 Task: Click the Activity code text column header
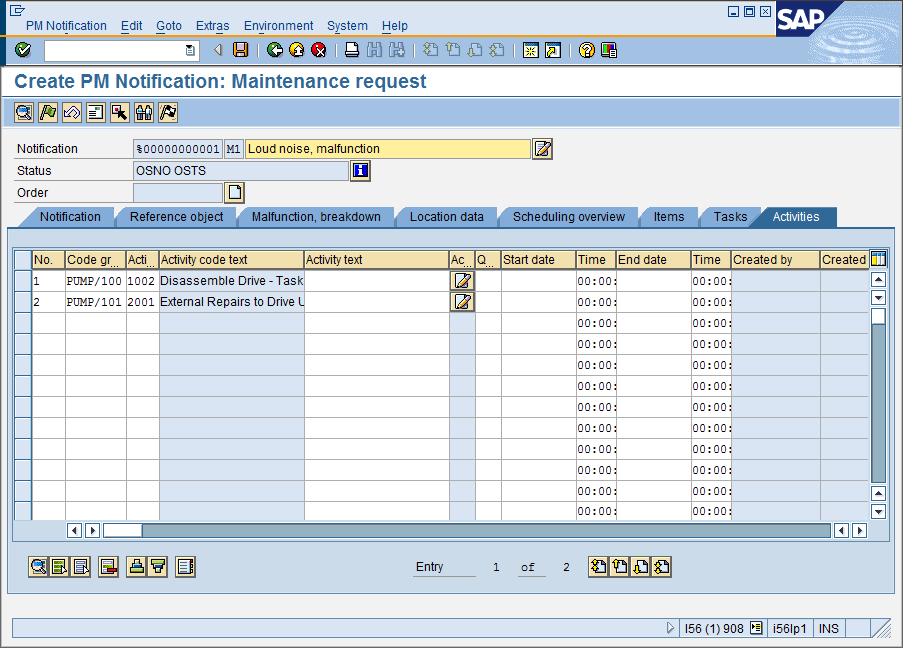(232, 260)
